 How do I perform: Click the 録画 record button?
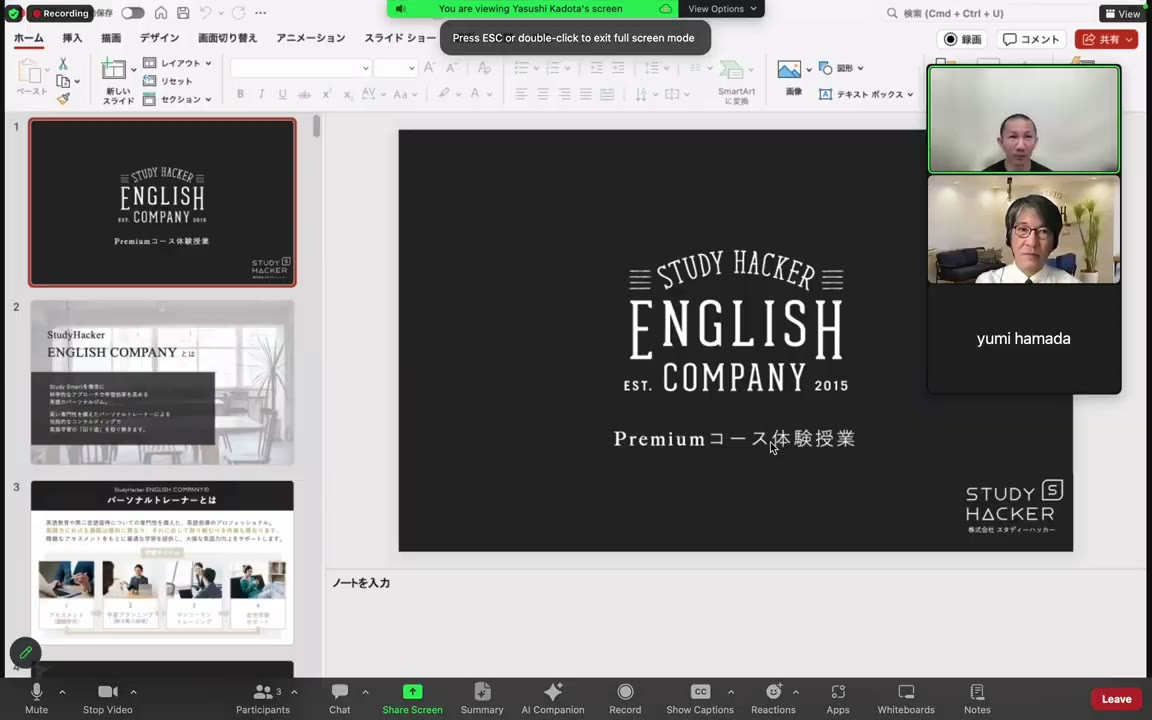[962, 39]
